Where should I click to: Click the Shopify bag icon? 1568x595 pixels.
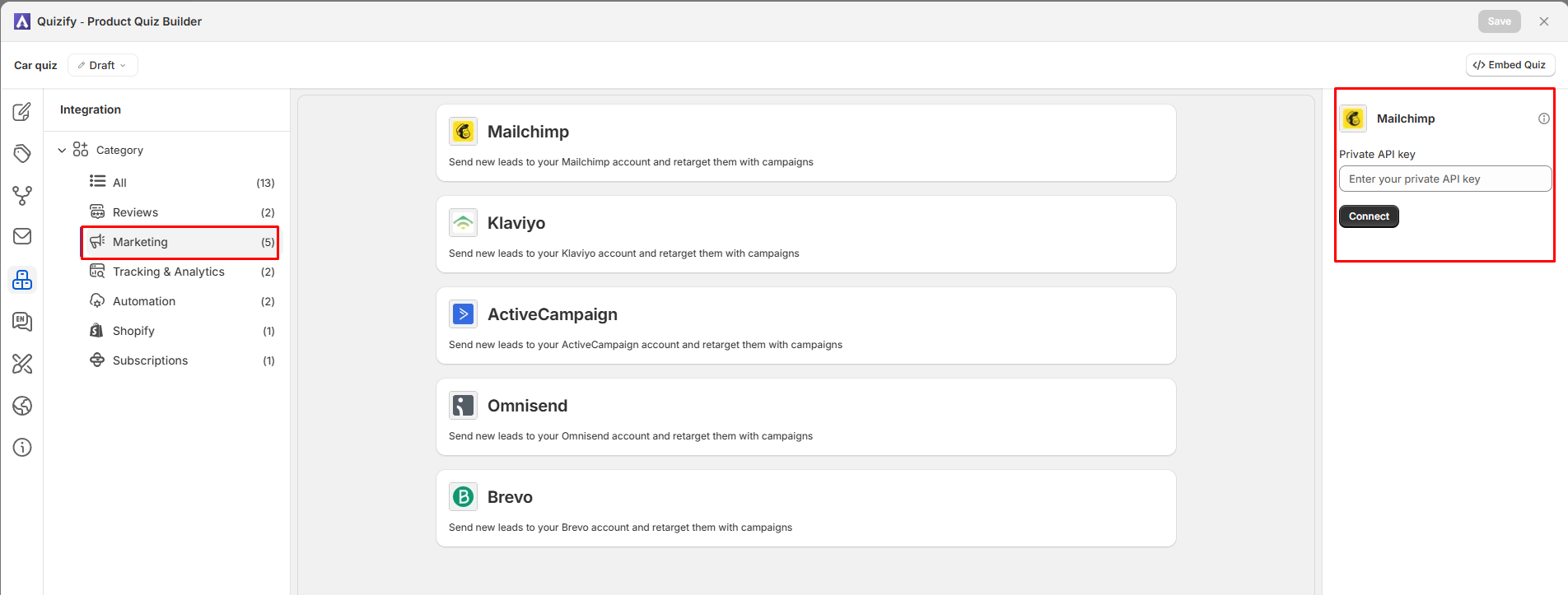click(x=97, y=330)
